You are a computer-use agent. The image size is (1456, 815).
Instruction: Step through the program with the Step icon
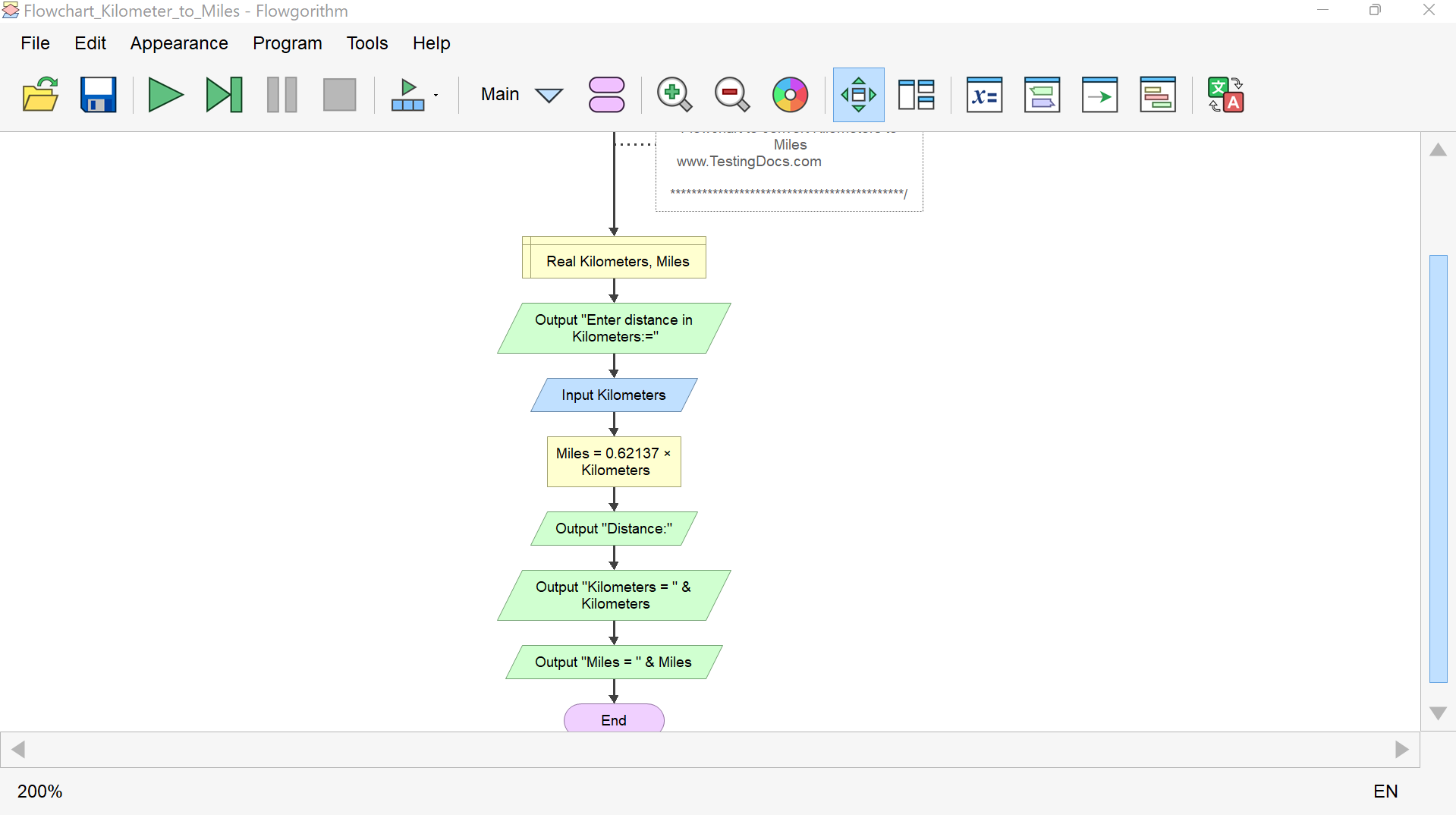pyautogui.click(x=224, y=95)
